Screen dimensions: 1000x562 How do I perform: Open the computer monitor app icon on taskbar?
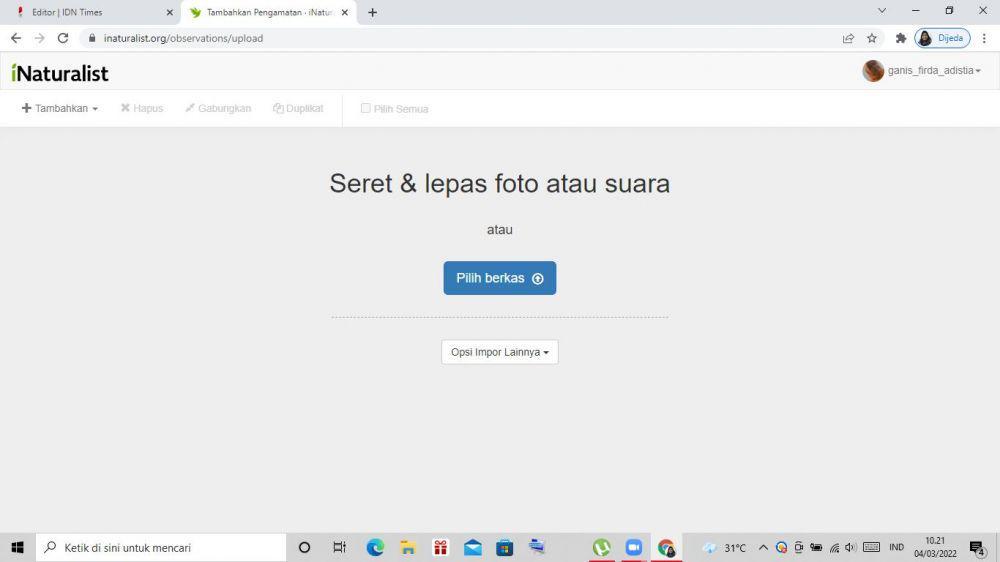click(537, 547)
